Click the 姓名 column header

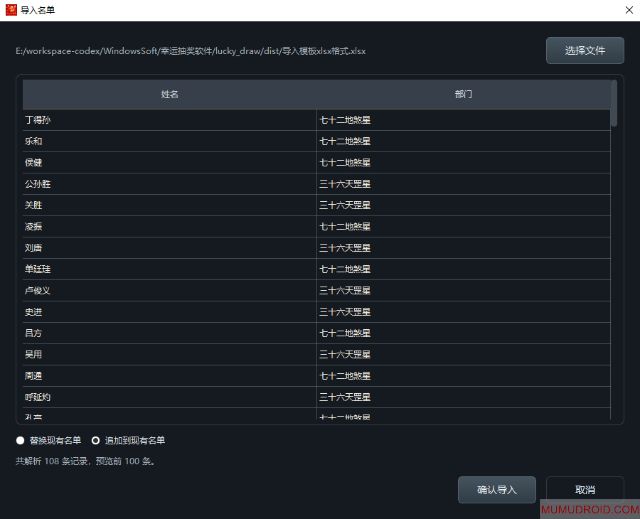tap(169, 94)
